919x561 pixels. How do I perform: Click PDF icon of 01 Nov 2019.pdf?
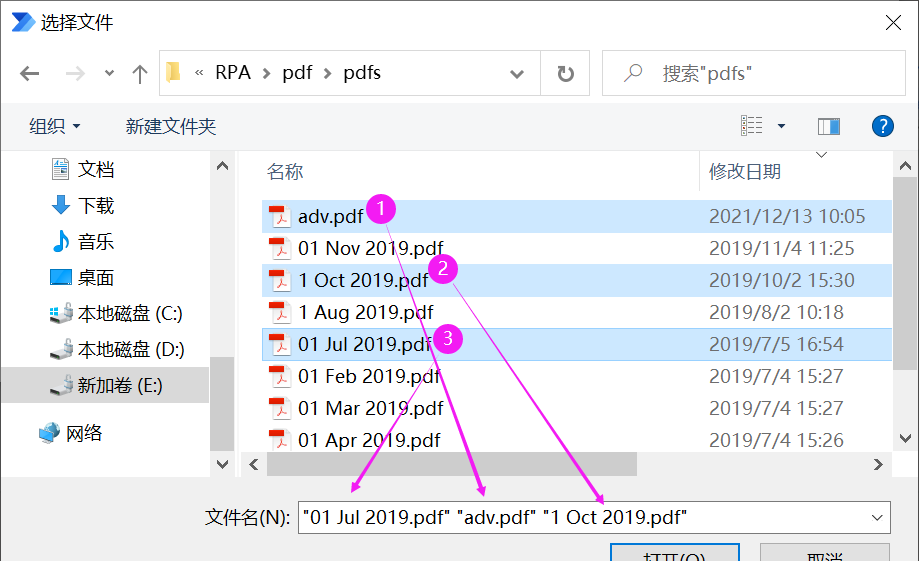click(x=280, y=249)
